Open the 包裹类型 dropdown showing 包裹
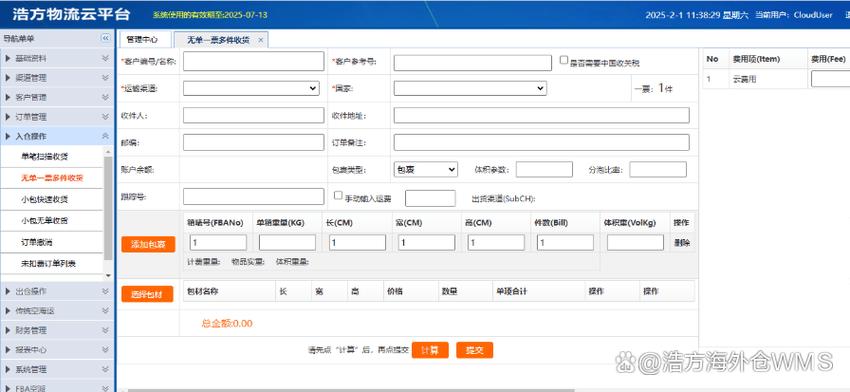850x392 pixels. click(426, 170)
